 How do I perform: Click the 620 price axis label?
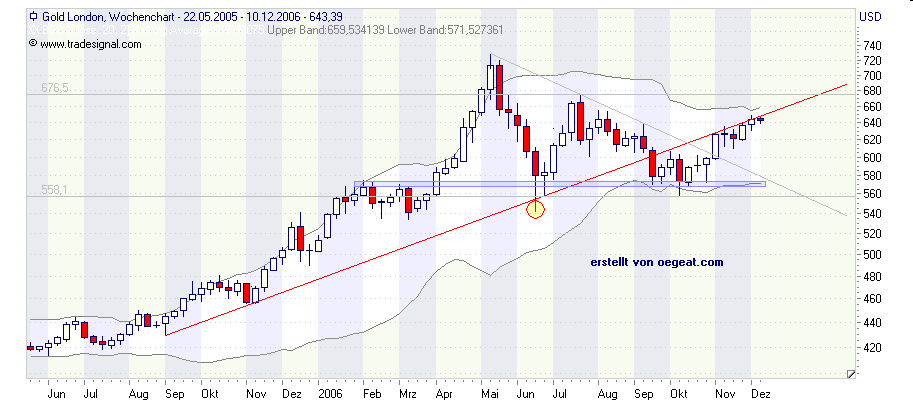tap(873, 140)
